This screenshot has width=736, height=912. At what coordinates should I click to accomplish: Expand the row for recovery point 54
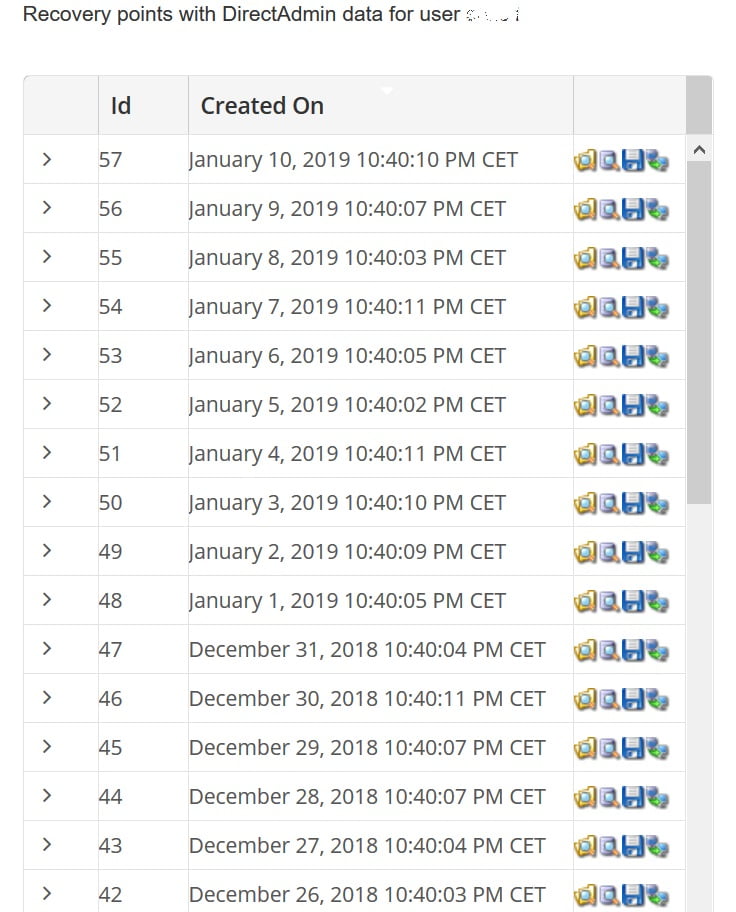pos(47,306)
